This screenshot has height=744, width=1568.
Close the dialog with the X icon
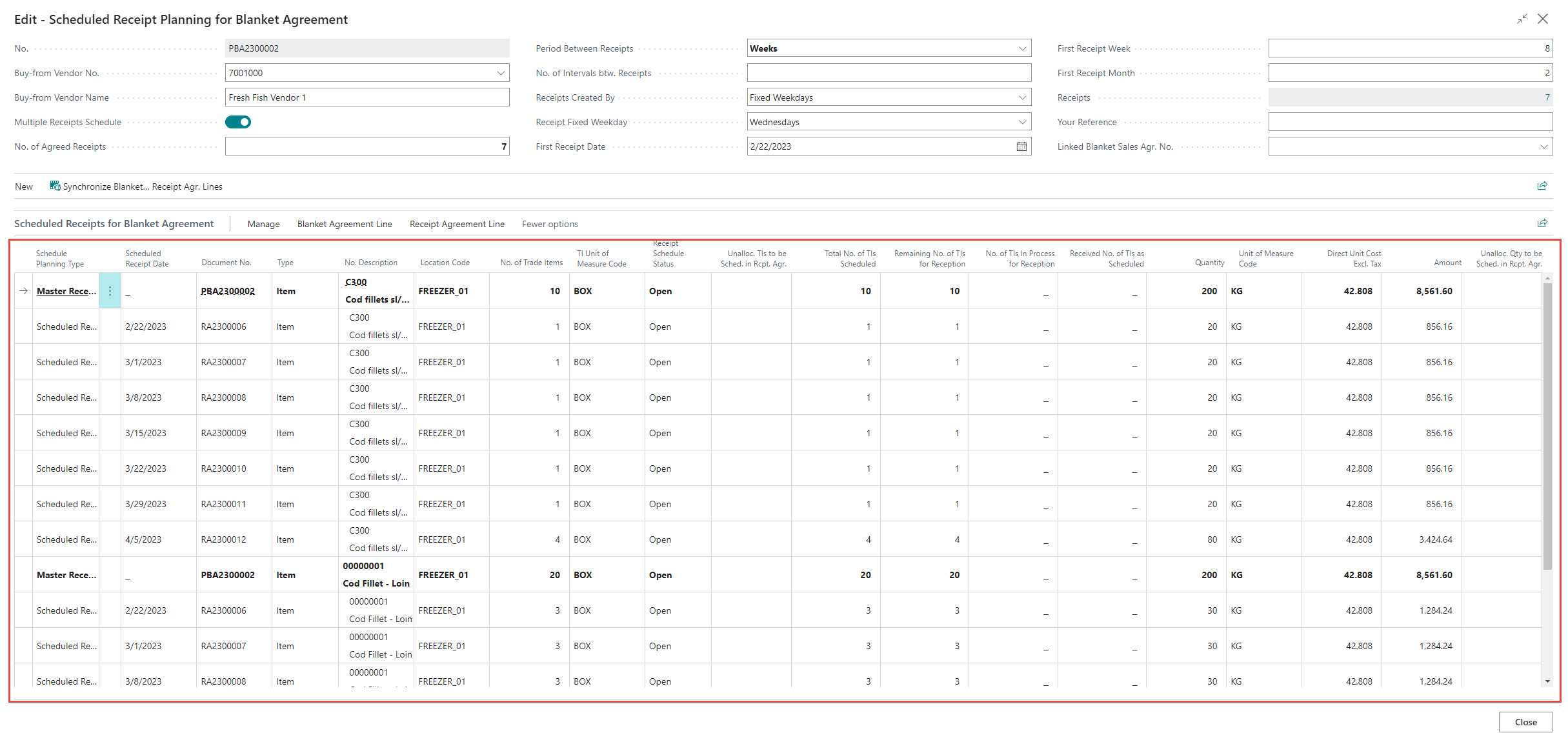click(1543, 19)
